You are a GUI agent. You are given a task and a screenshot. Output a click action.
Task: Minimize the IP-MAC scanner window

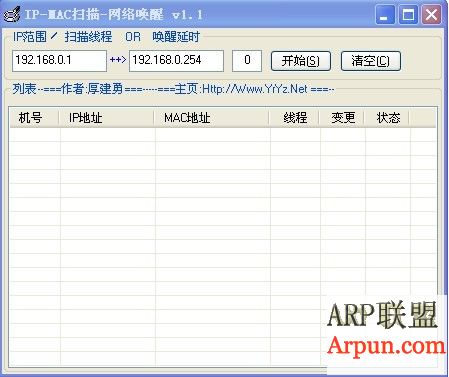pos(385,15)
